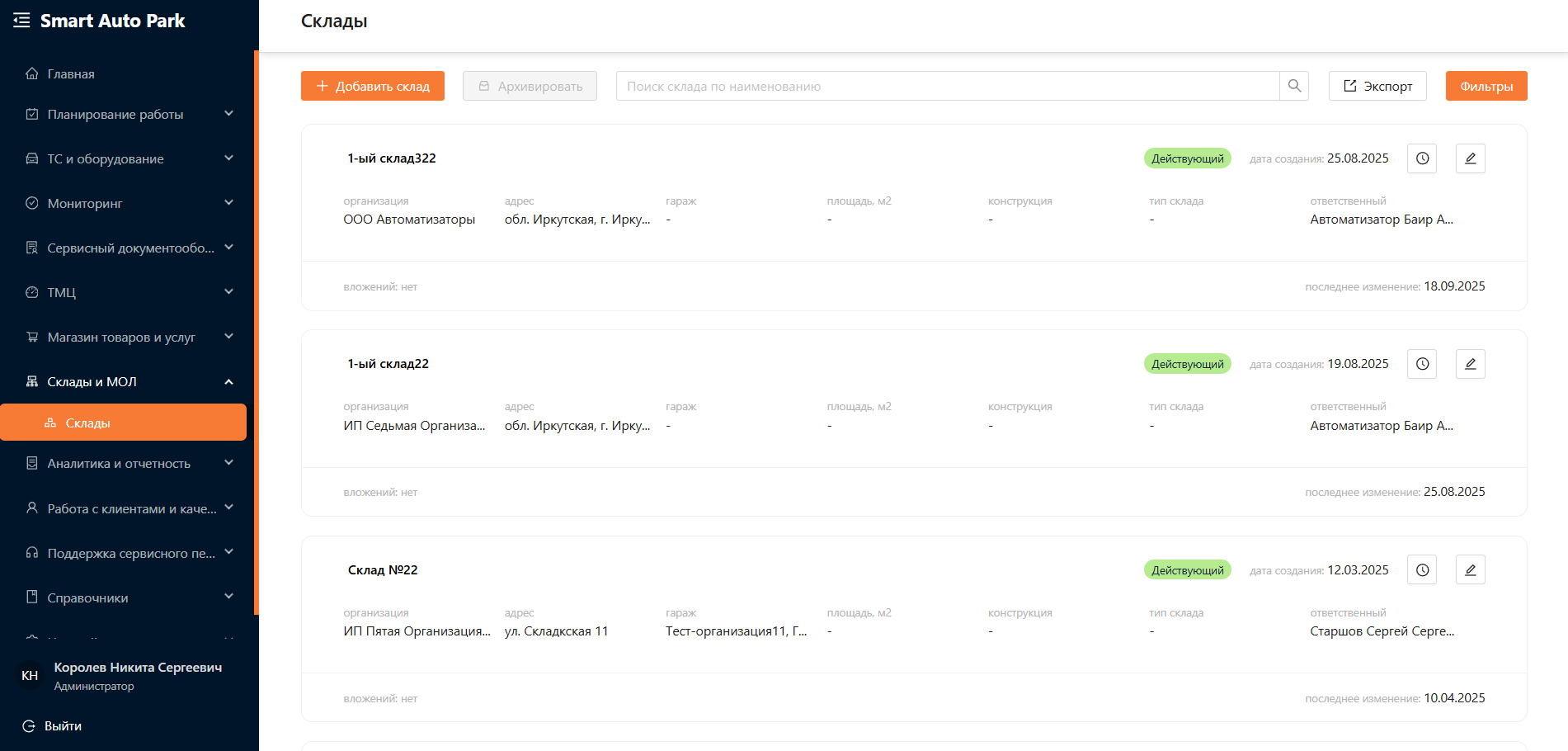
Task: Edit warehouse 1-ый склад322 with pencil icon
Action: click(1470, 158)
